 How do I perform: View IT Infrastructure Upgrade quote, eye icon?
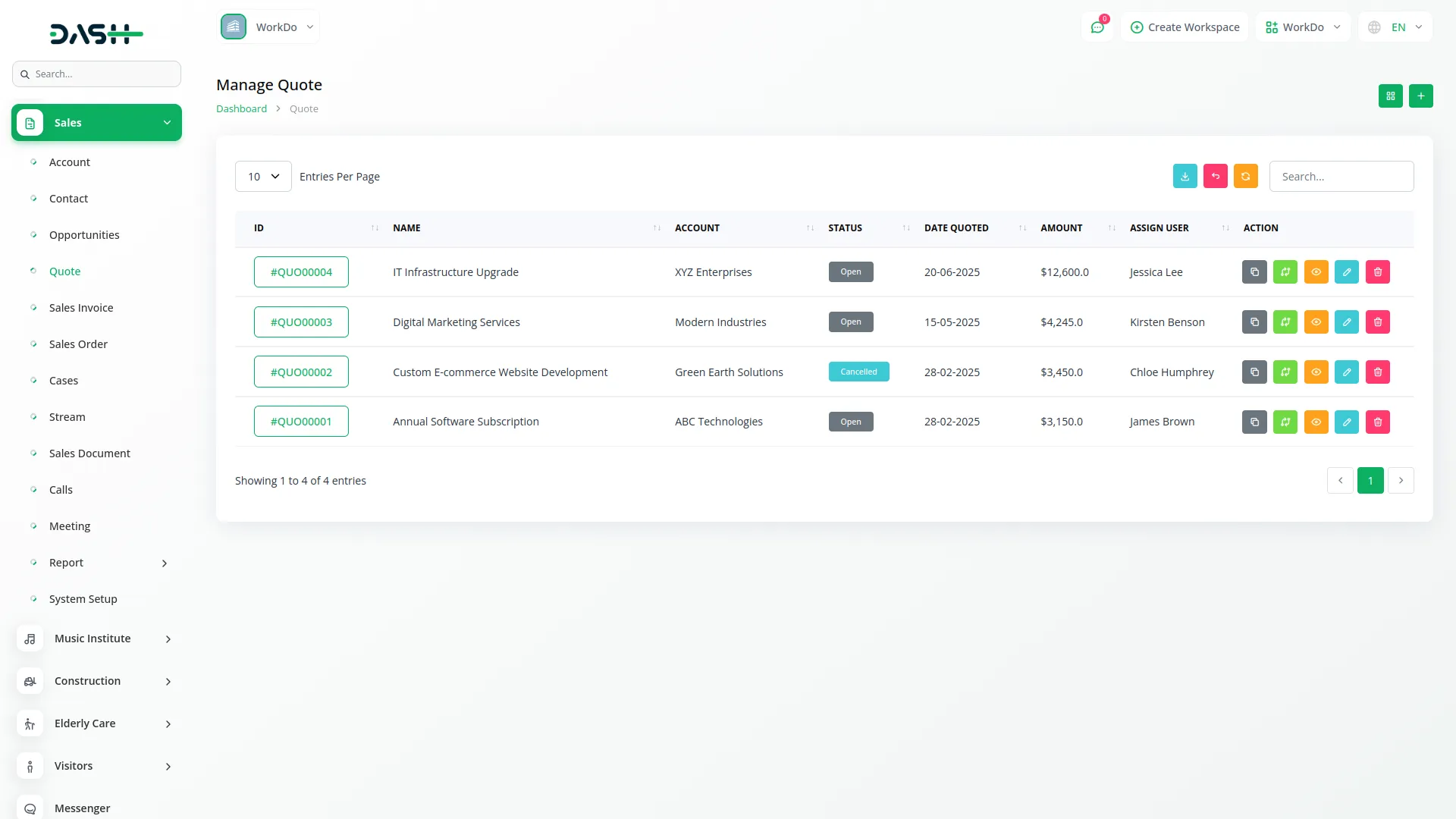pos(1316,272)
